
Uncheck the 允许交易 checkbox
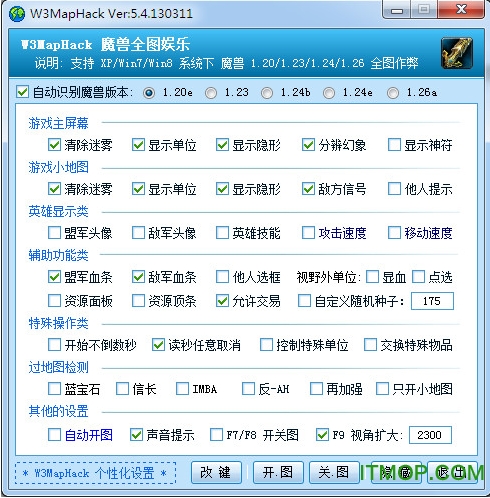point(222,301)
